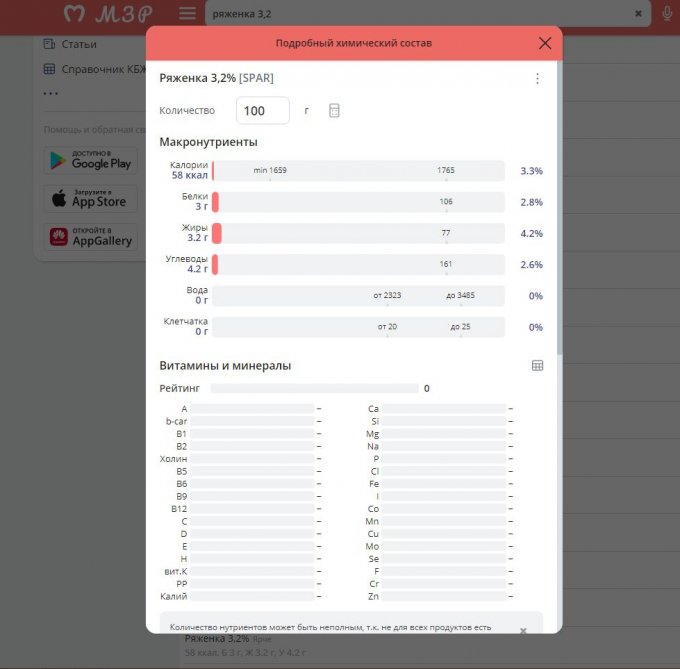The height and width of the screenshot is (669, 680).
Task: Open the Статьи sidebar item
Action: tap(78, 44)
